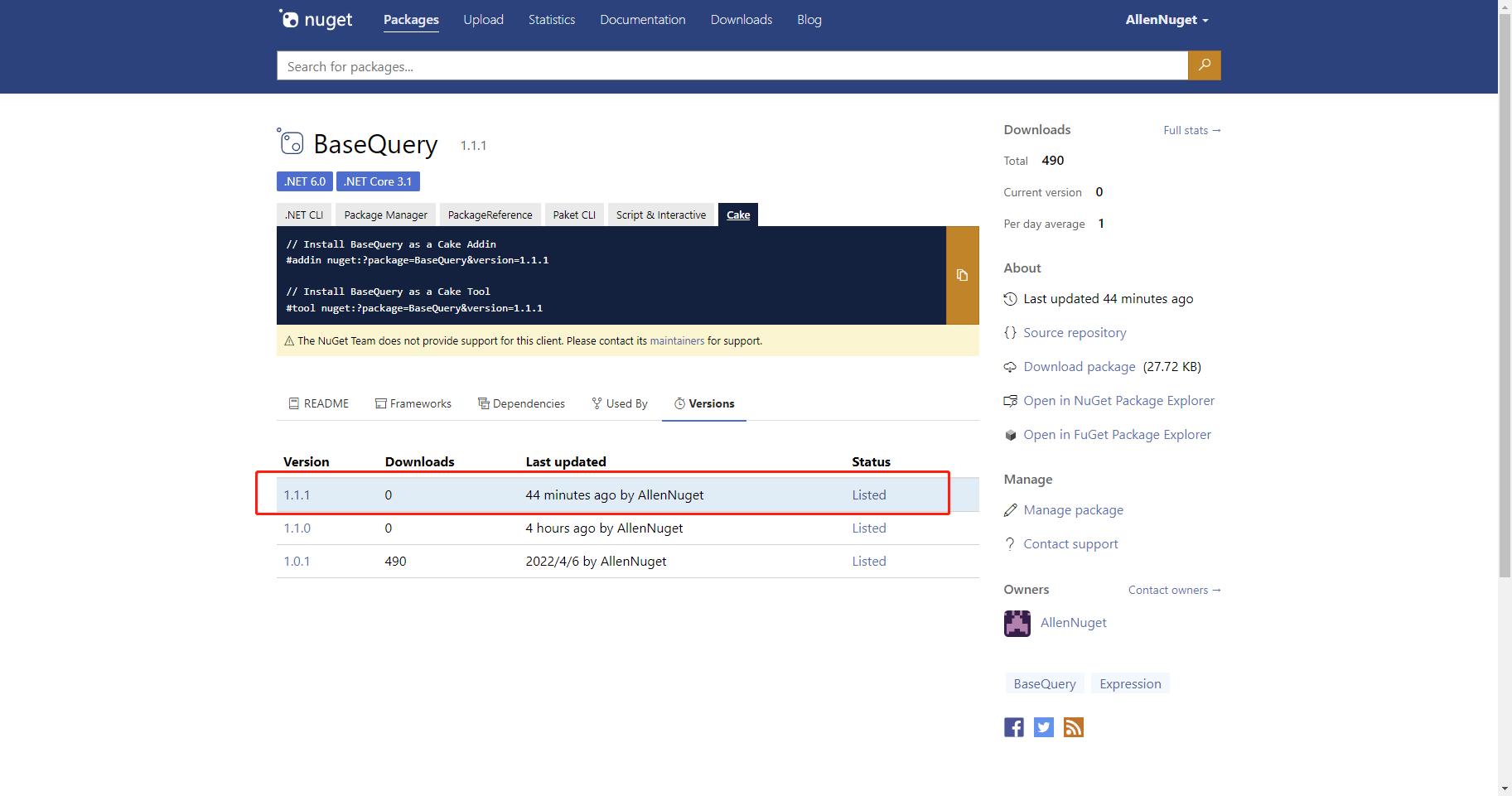Select the PackageReference install tab
This screenshot has height=796, width=1512.
point(490,215)
